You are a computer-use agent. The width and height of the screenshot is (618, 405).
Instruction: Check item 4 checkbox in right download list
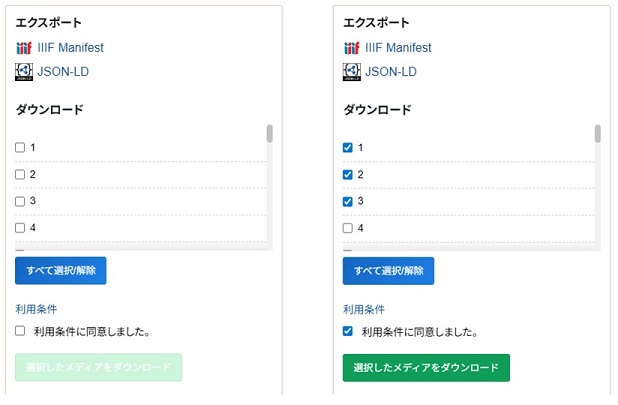click(348, 228)
